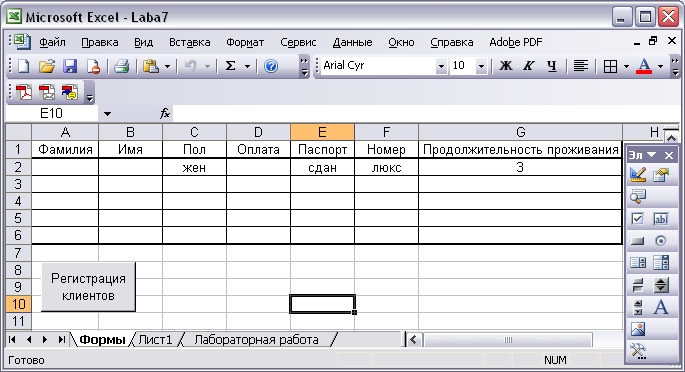Go to first sheet tab navigation arrow
The width and height of the screenshot is (685, 372).
pyautogui.click(x=12, y=340)
